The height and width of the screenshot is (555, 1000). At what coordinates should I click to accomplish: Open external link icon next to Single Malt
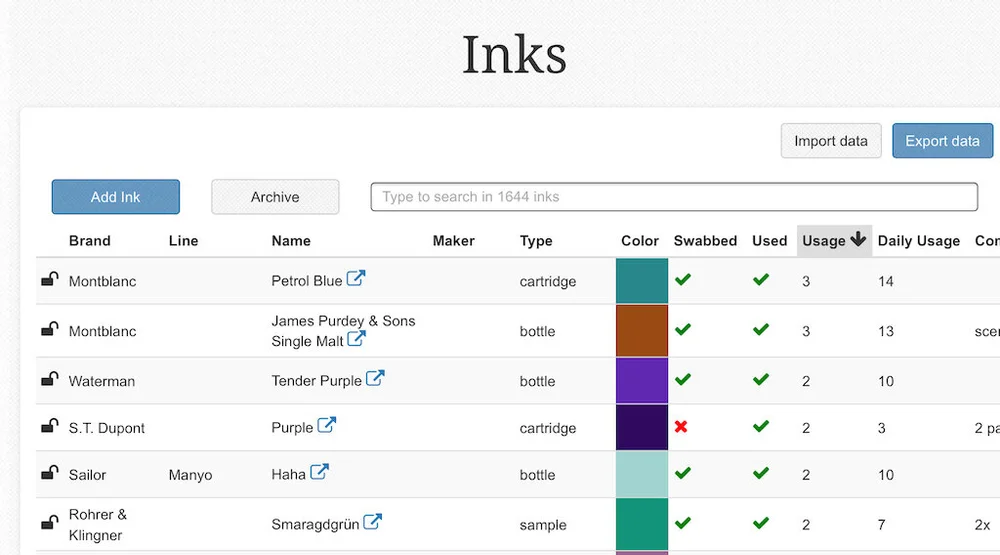357,338
